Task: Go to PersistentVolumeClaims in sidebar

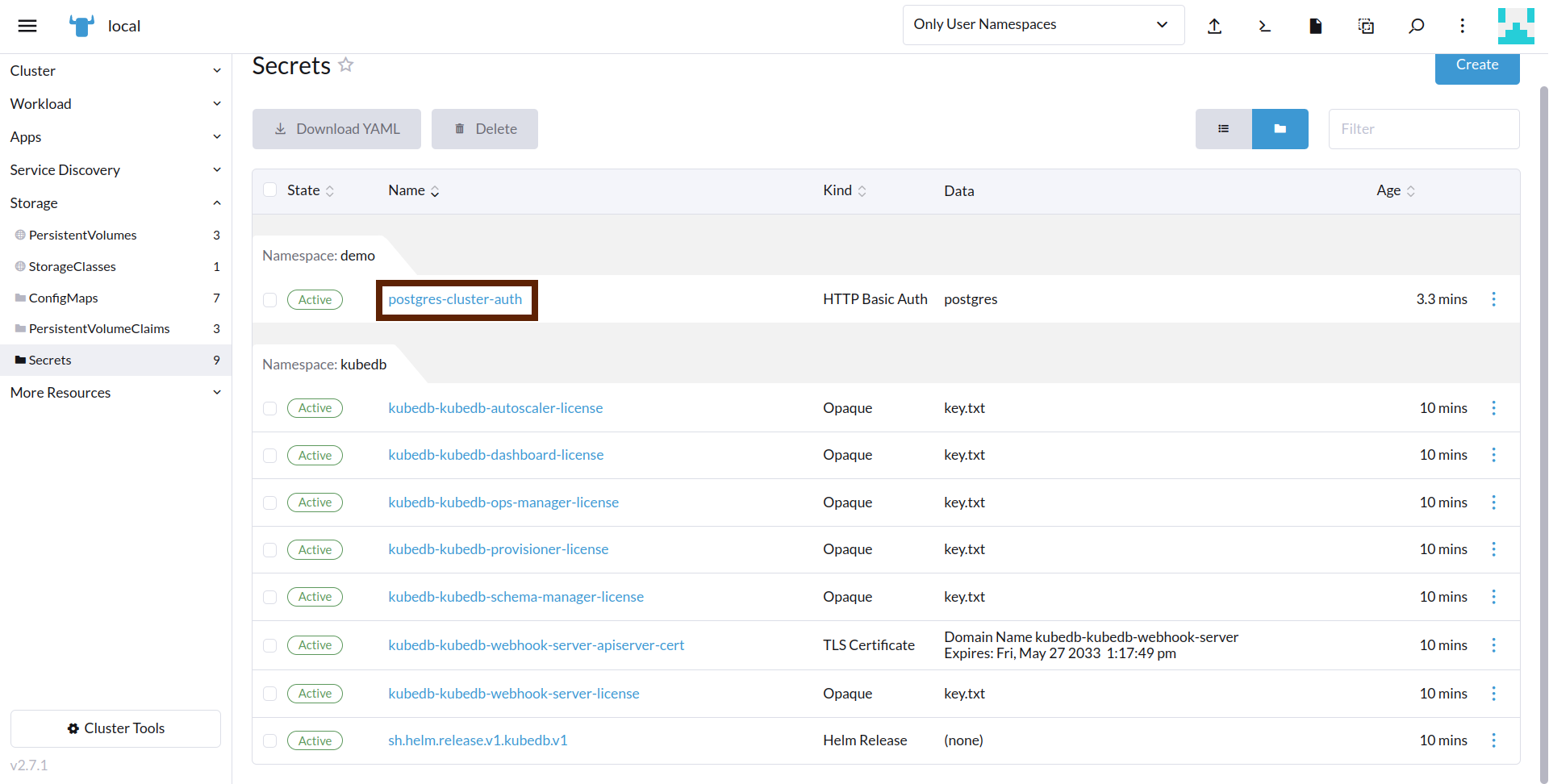Action: pyautogui.click(x=99, y=329)
